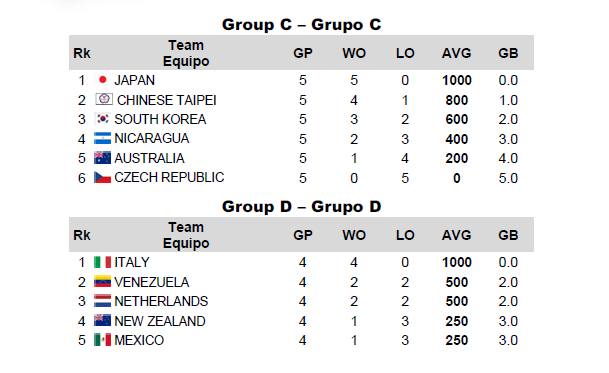Click the GB column header in Group D
Viewport: 609px width, 373px height.
508,235
